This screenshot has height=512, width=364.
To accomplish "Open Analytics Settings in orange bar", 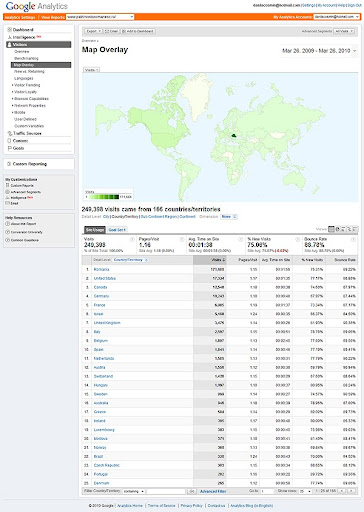I will [20, 17].
